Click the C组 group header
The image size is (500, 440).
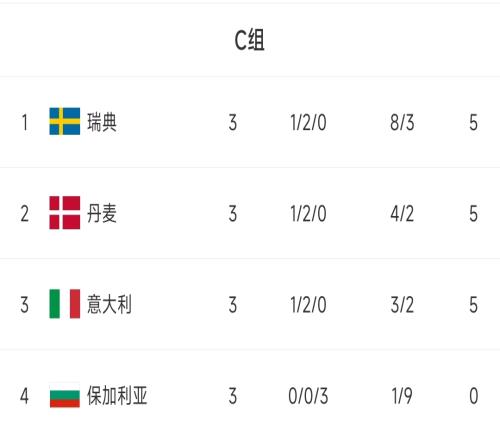click(250, 40)
